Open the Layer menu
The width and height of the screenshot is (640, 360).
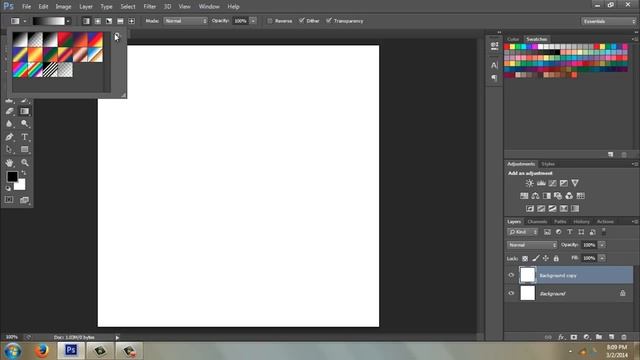click(x=86, y=7)
